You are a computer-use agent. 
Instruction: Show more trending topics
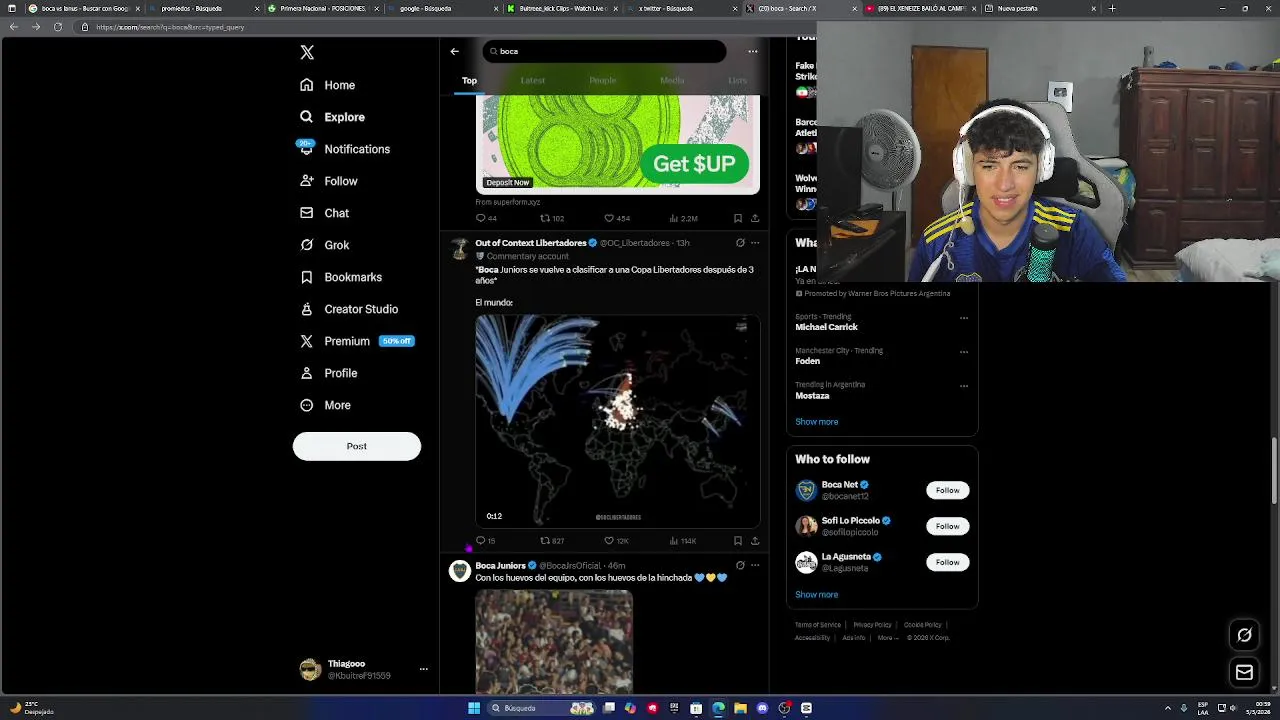tap(817, 422)
